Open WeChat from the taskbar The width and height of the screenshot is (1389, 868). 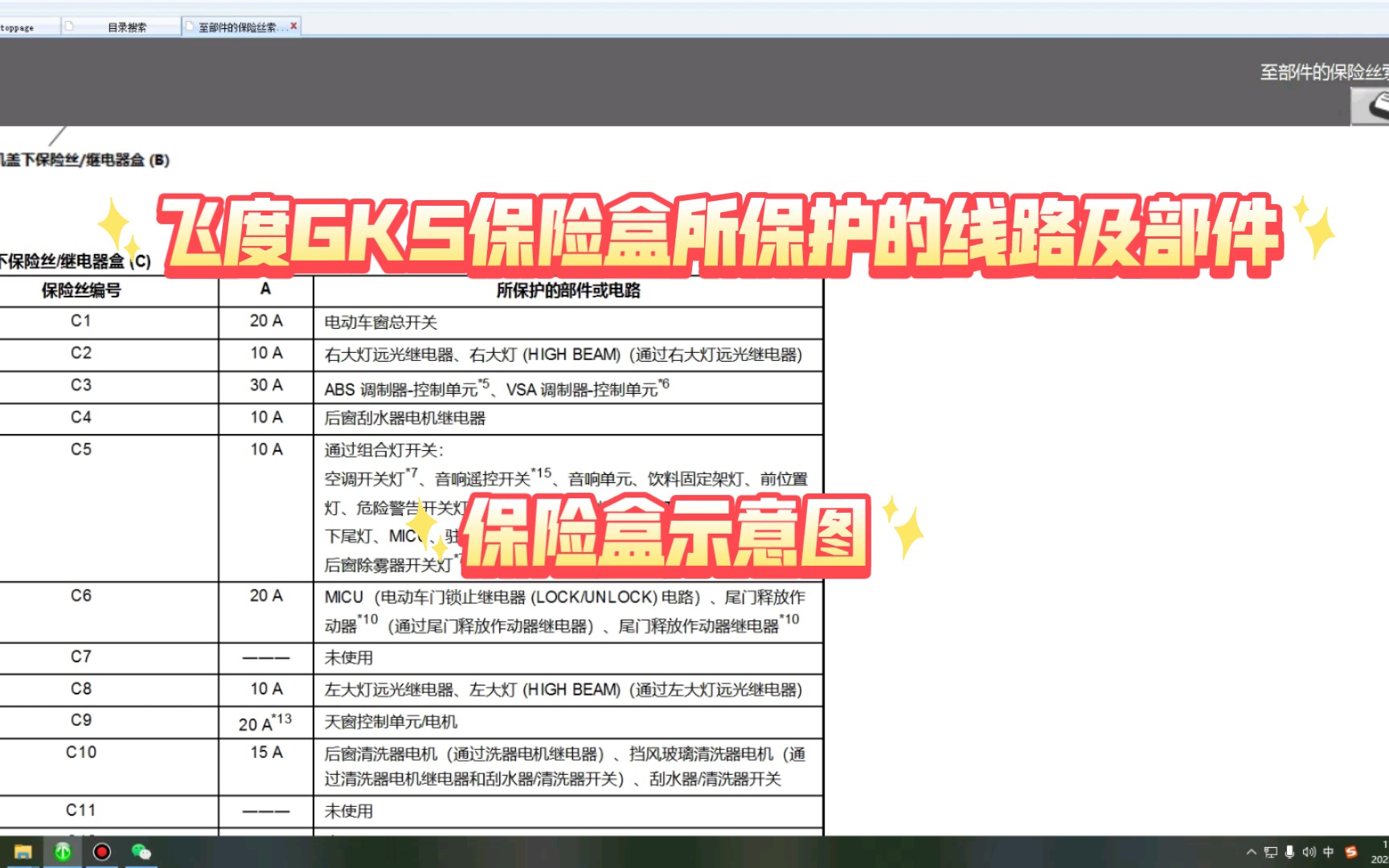141,852
